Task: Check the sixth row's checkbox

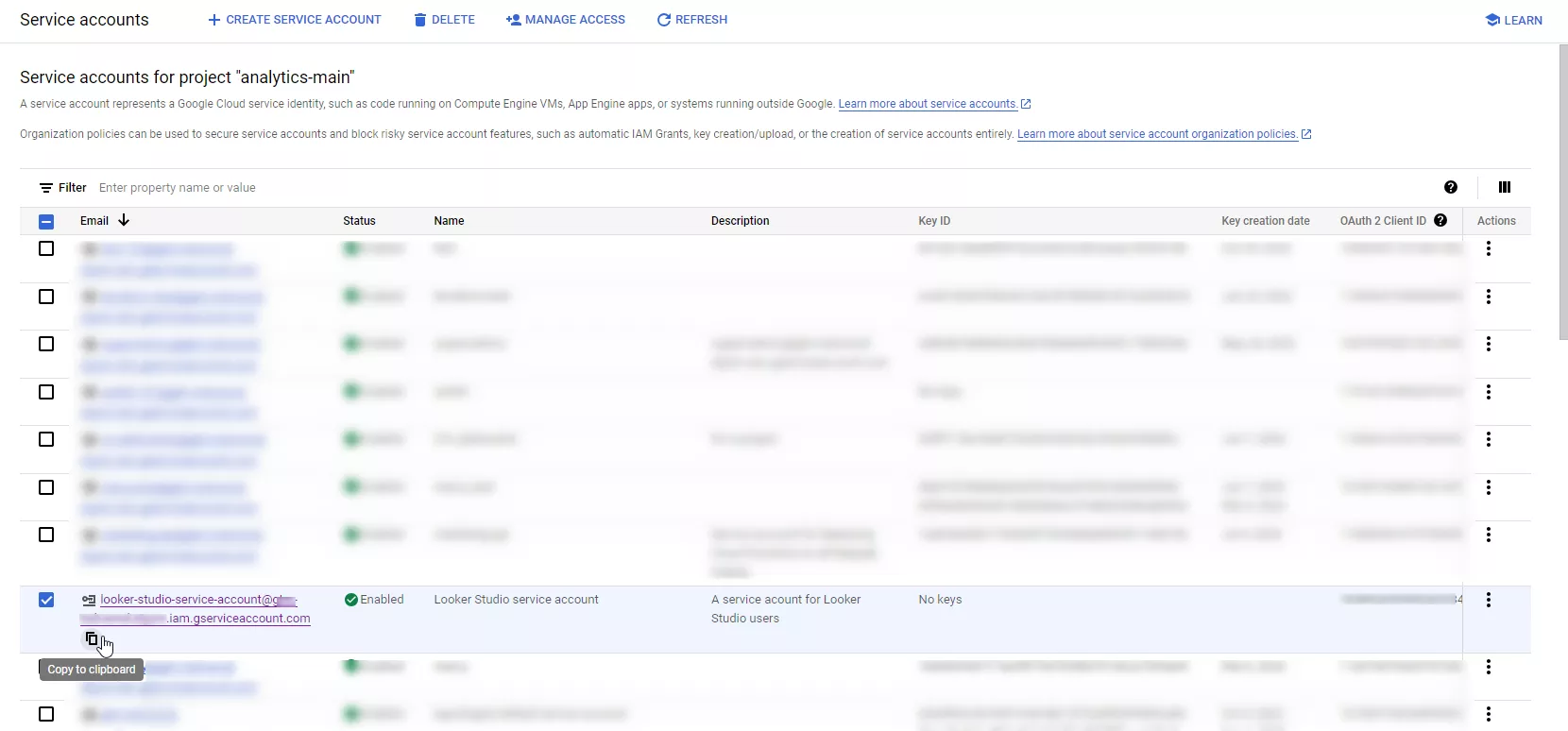Action: [x=46, y=487]
